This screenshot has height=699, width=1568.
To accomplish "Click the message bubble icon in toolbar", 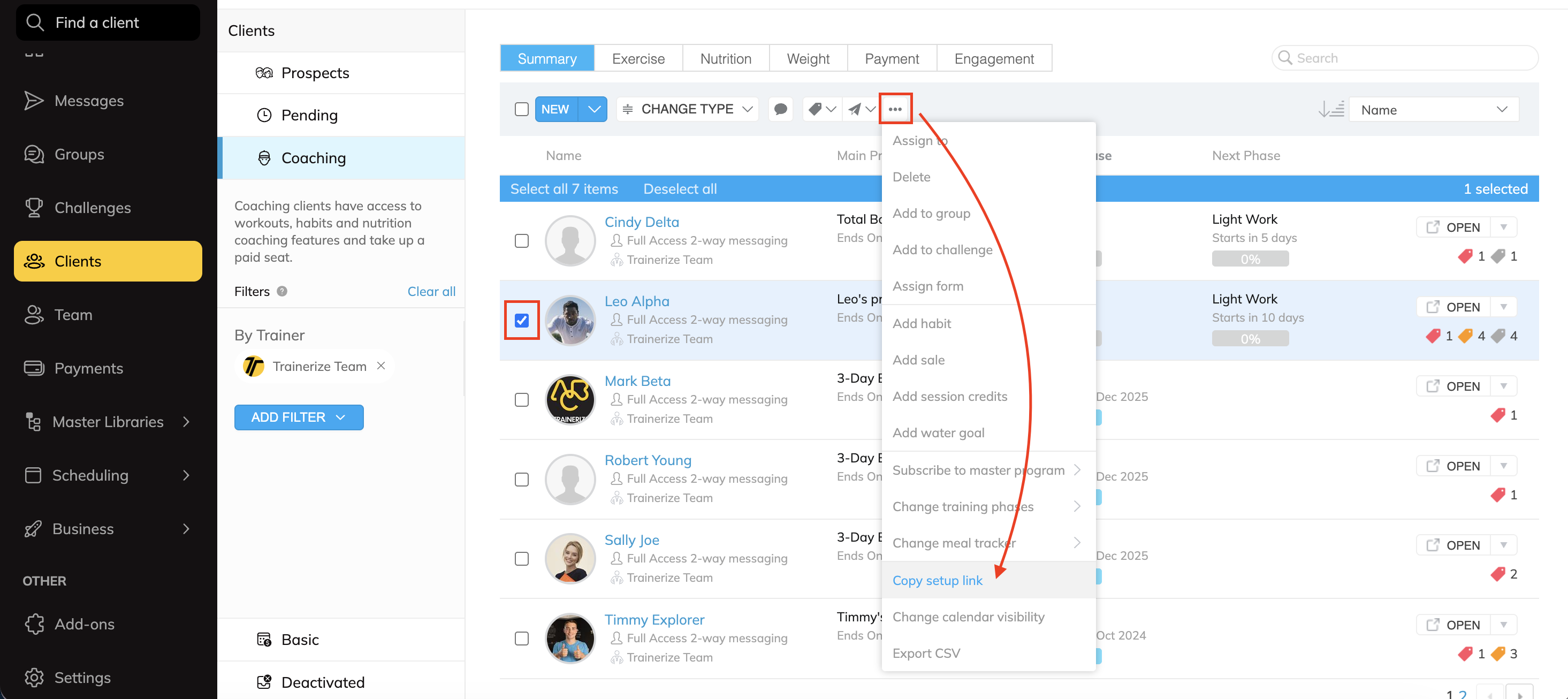I will point(780,109).
